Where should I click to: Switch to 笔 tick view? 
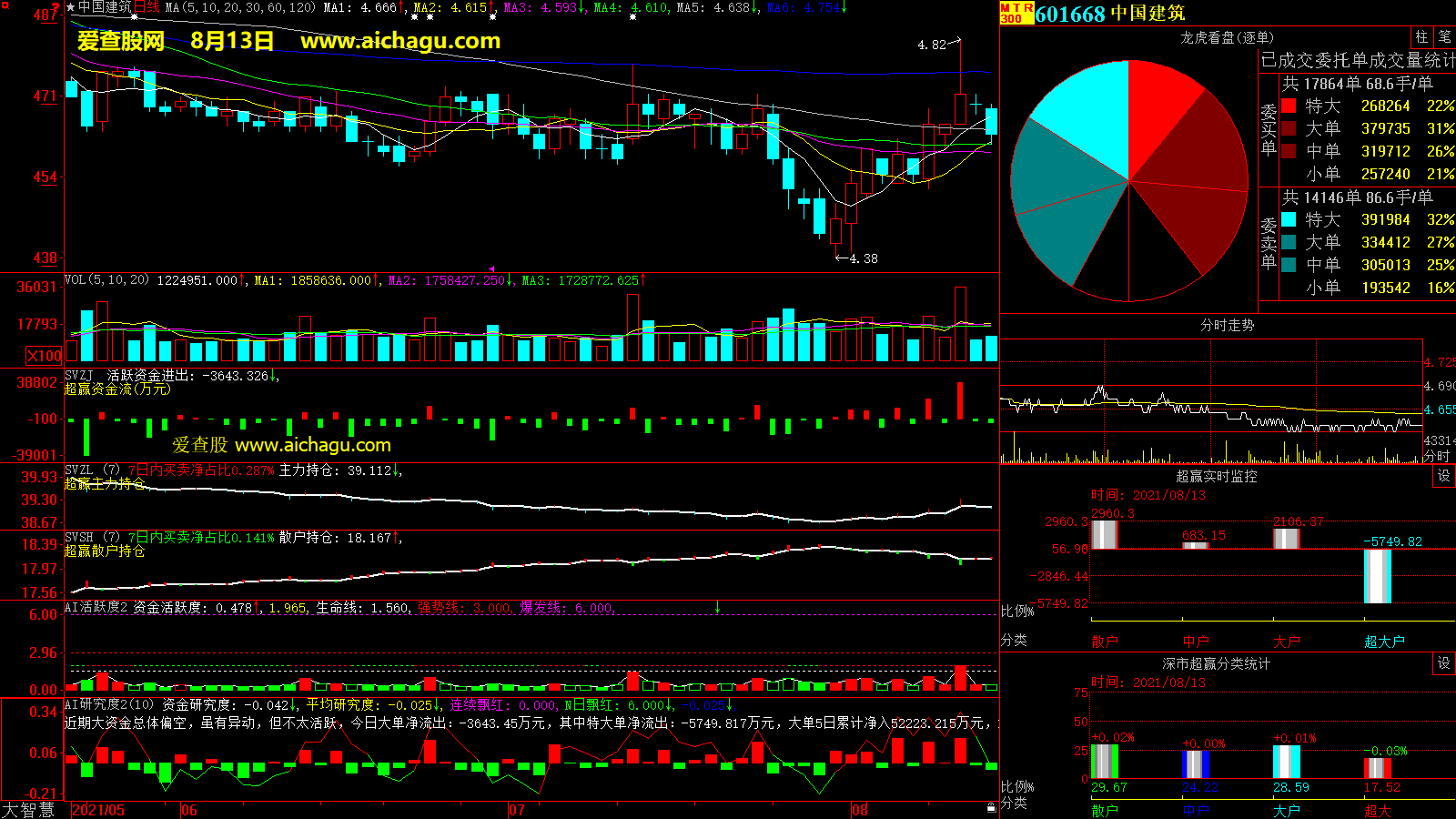coord(1444,36)
